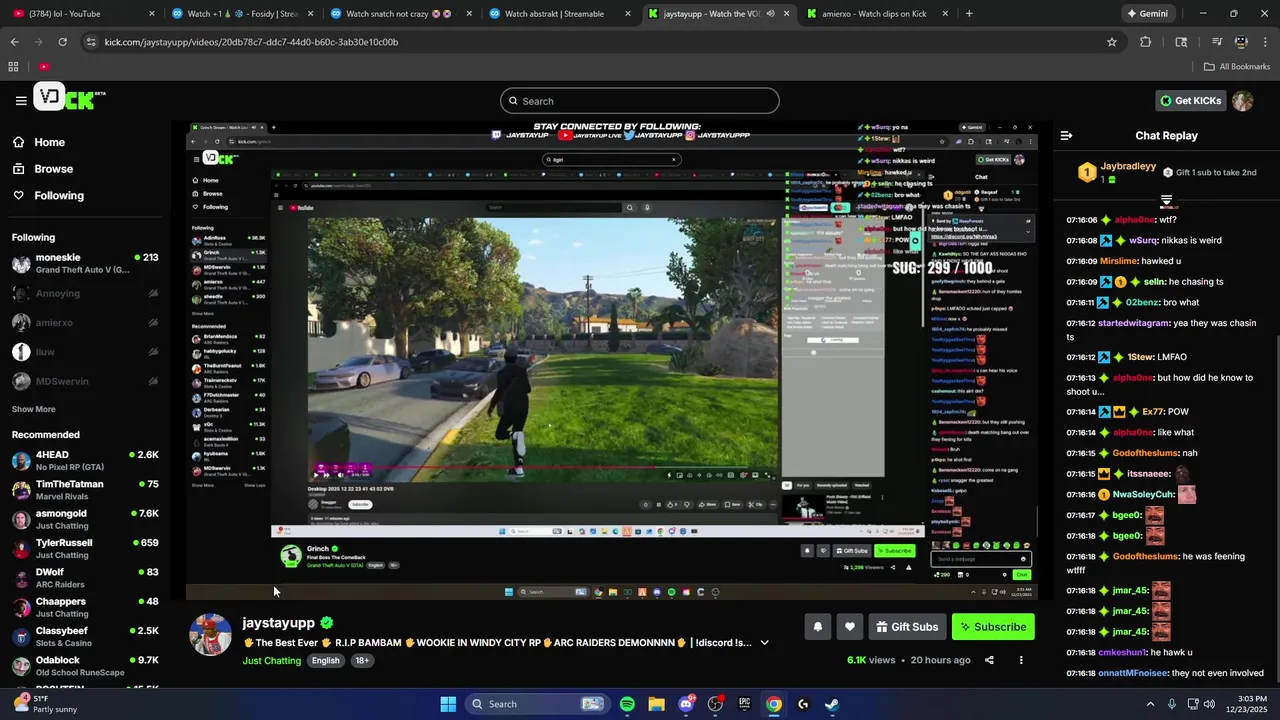Open Discord from the taskbar
Viewport: 1280px width, 720px height.
pyautogui.click(x=686, y=704)
